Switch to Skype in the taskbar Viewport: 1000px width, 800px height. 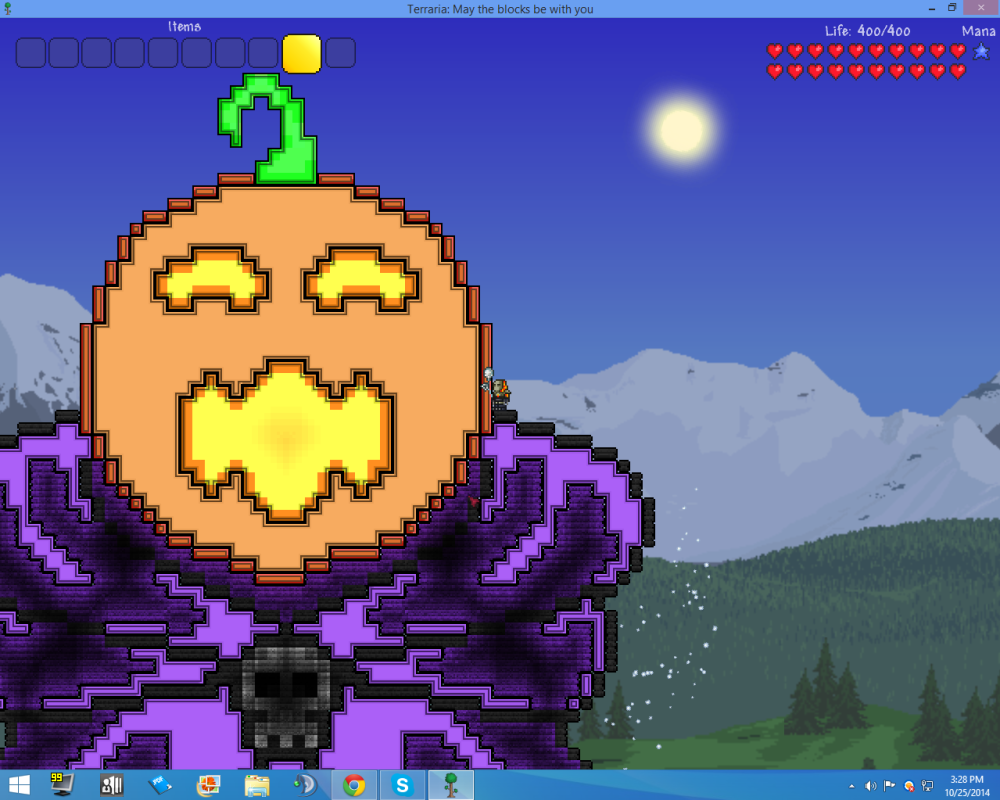tap(402, 785)
